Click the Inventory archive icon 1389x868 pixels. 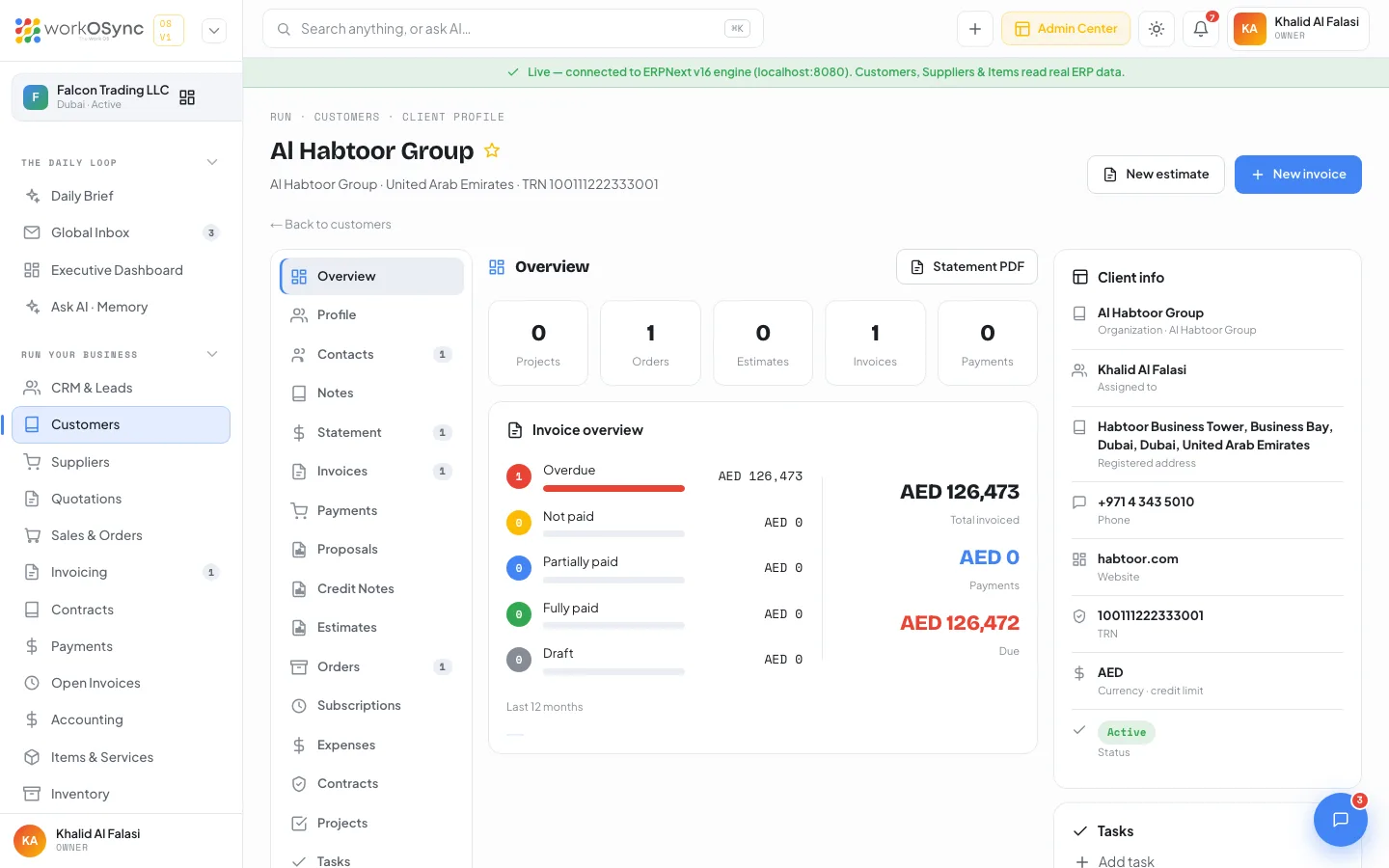point(32,794)
